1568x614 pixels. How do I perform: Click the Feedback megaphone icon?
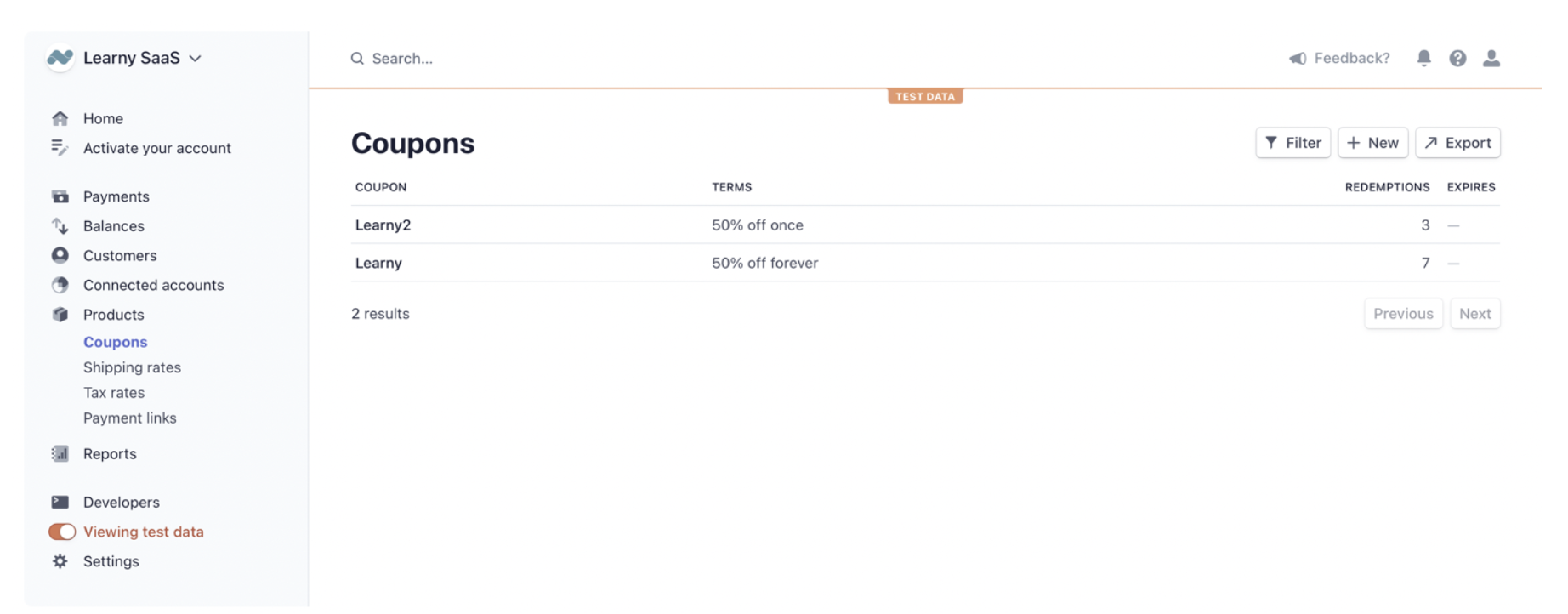click(x=1298, y=58)
